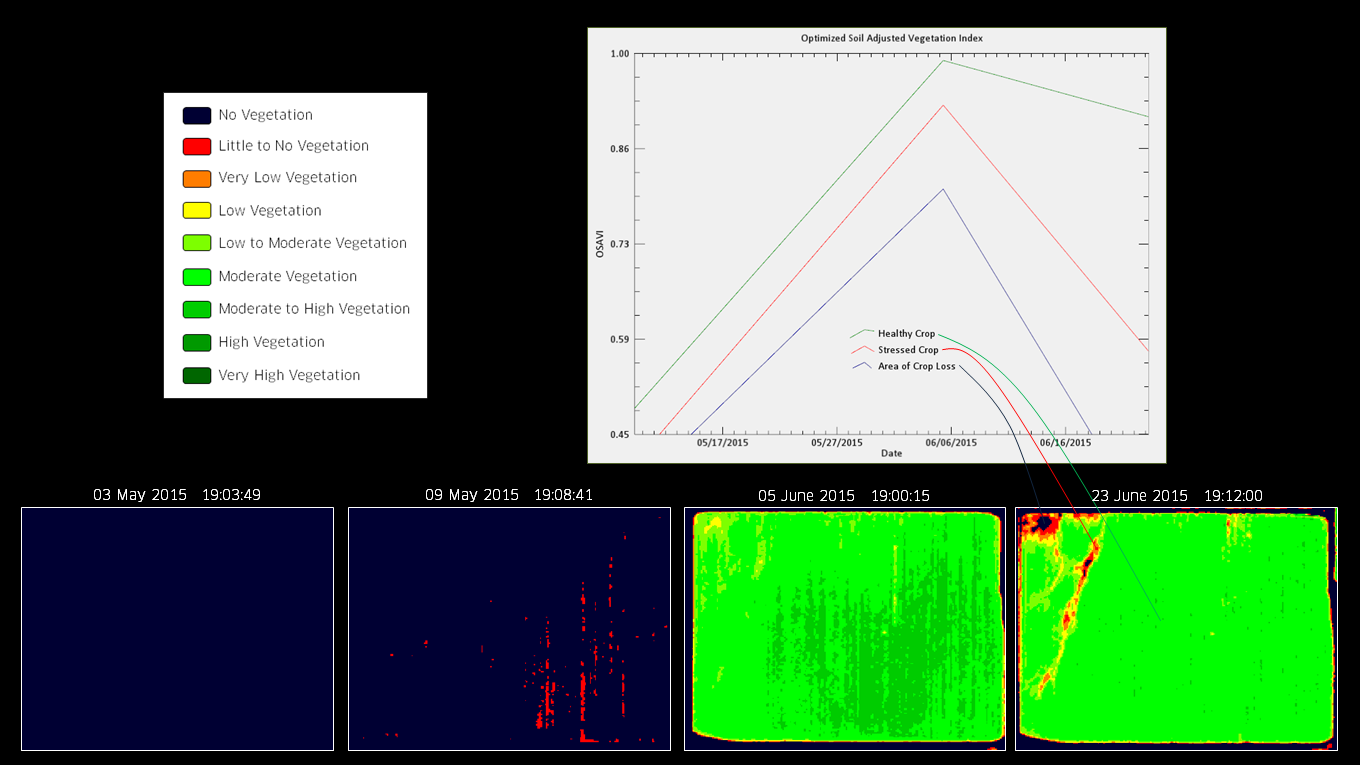This screenshot has width=1360, height=765.
Task: Open the 05 June 2015 vegetation map
Action: [845, 628]
